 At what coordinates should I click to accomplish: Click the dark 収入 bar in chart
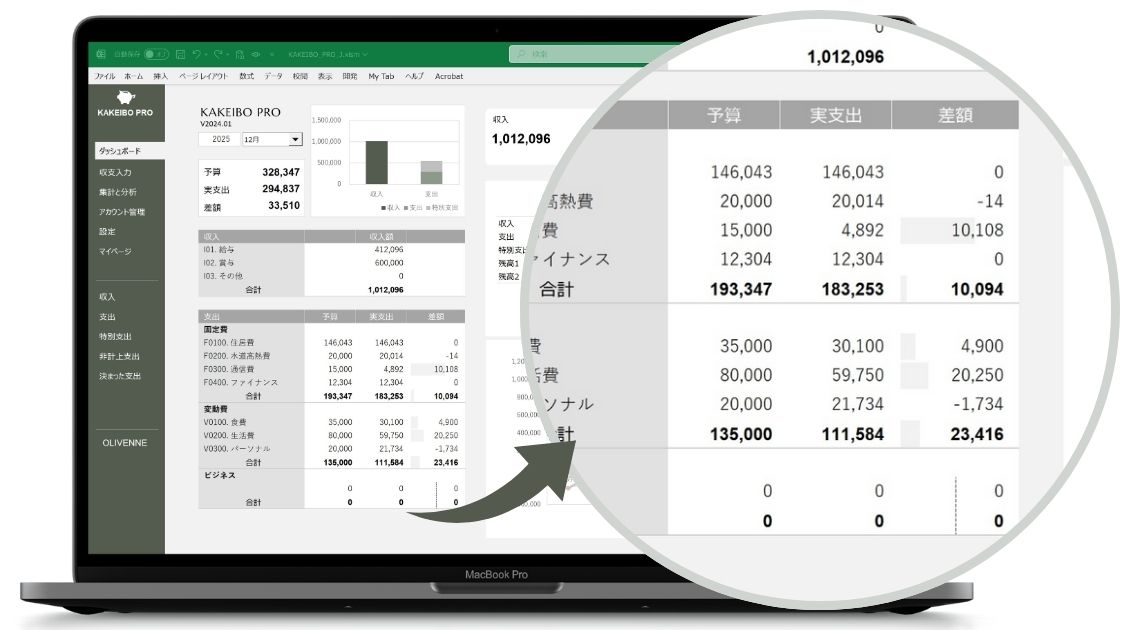point(377,162)
